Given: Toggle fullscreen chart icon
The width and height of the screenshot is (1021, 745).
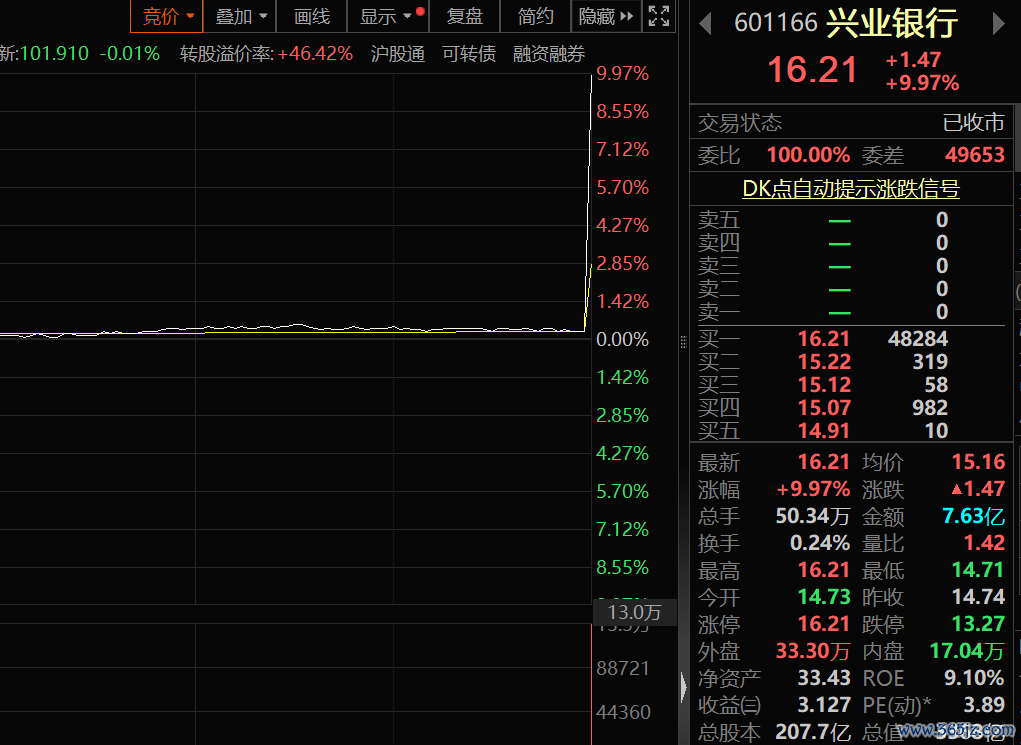Looking at the screenshot, I should coord(659,16).
